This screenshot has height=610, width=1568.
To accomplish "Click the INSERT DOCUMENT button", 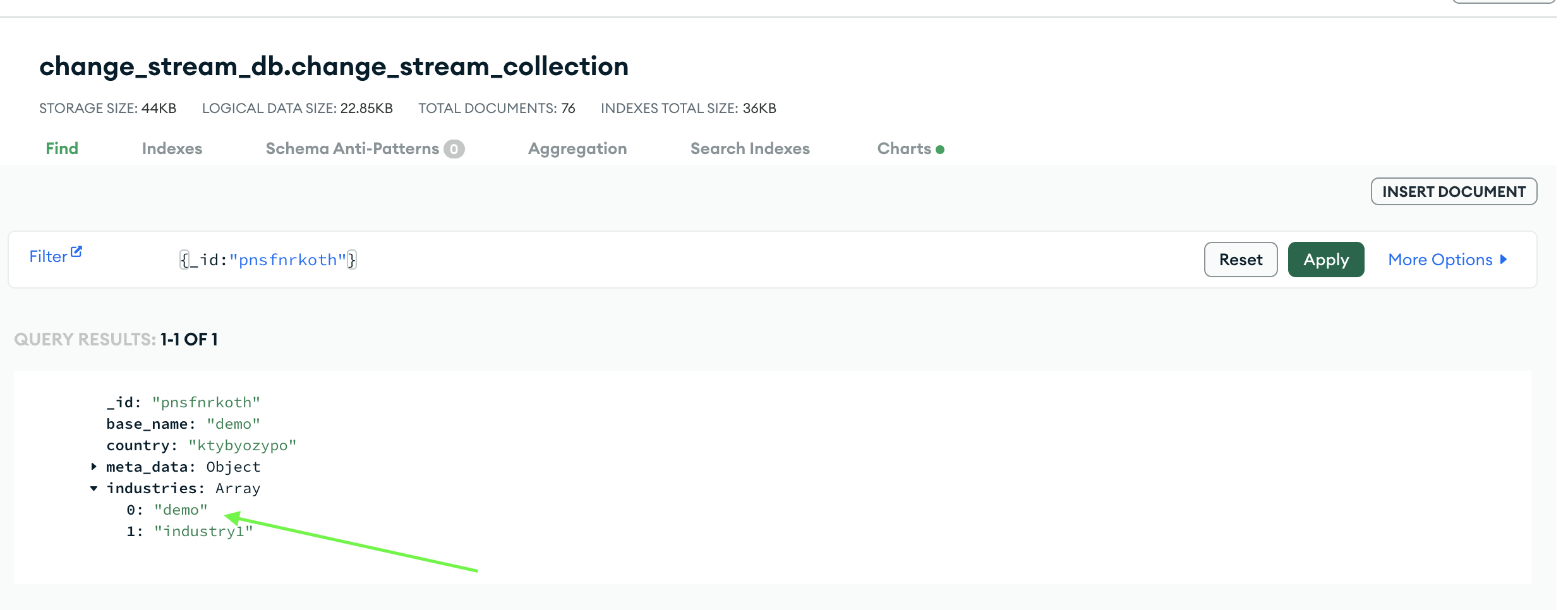I will click(1454, 191).
